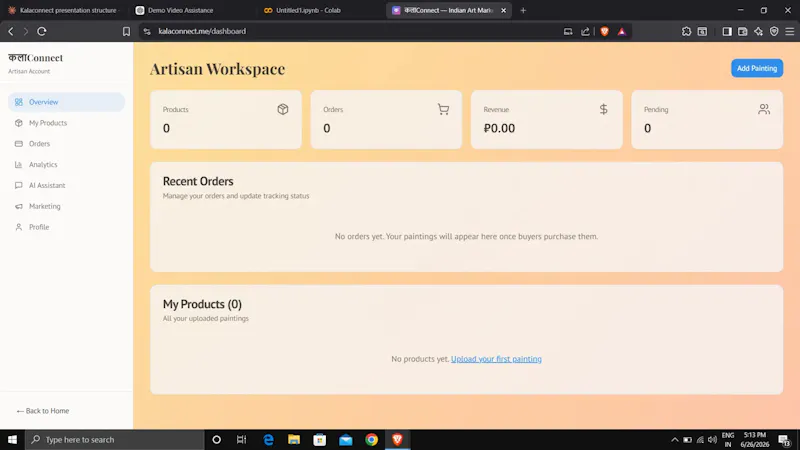
Task: Click the volume speaker tray icon
Action: (712, 440)
